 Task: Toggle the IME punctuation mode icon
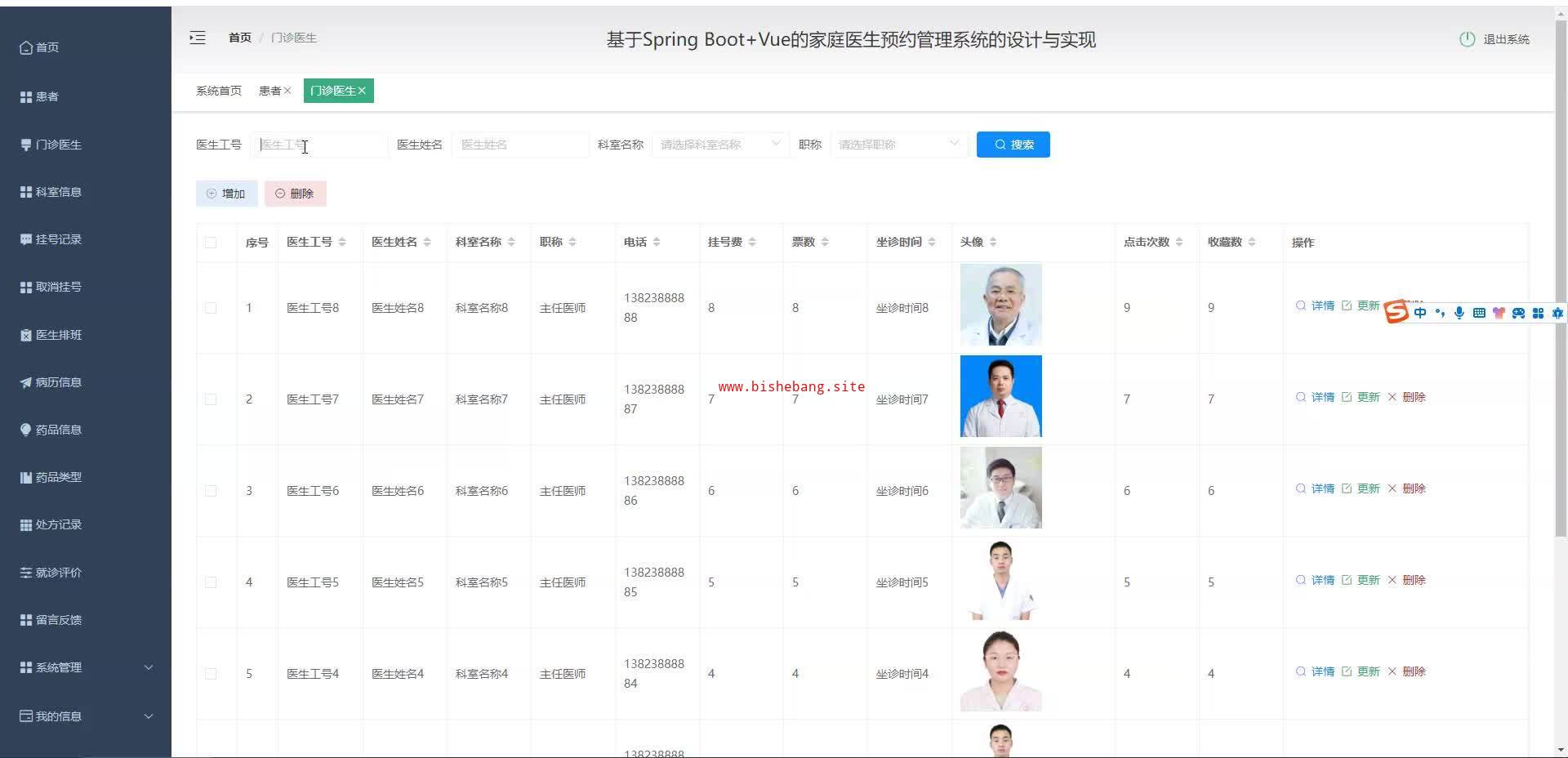pyautogui.click(x=1440, y=313)
